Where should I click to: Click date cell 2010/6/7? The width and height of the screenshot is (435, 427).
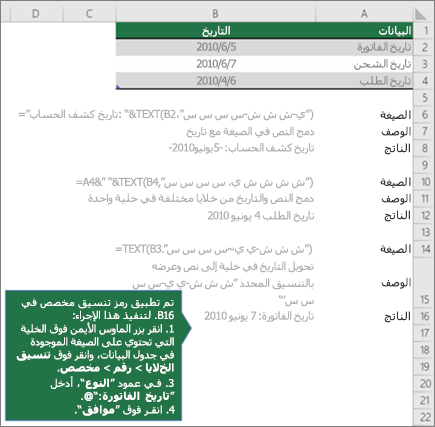pyautogui.click(x=216, y=64)
